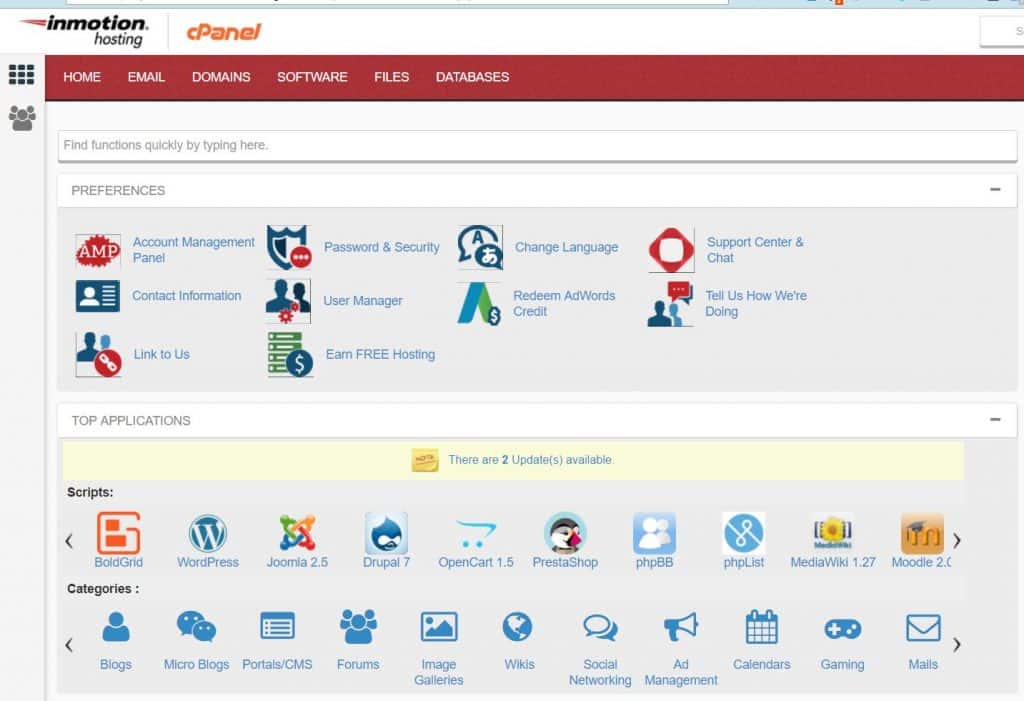Open the DATABASES menu
The image size is (1024, 701).
(x=472, y=77)
